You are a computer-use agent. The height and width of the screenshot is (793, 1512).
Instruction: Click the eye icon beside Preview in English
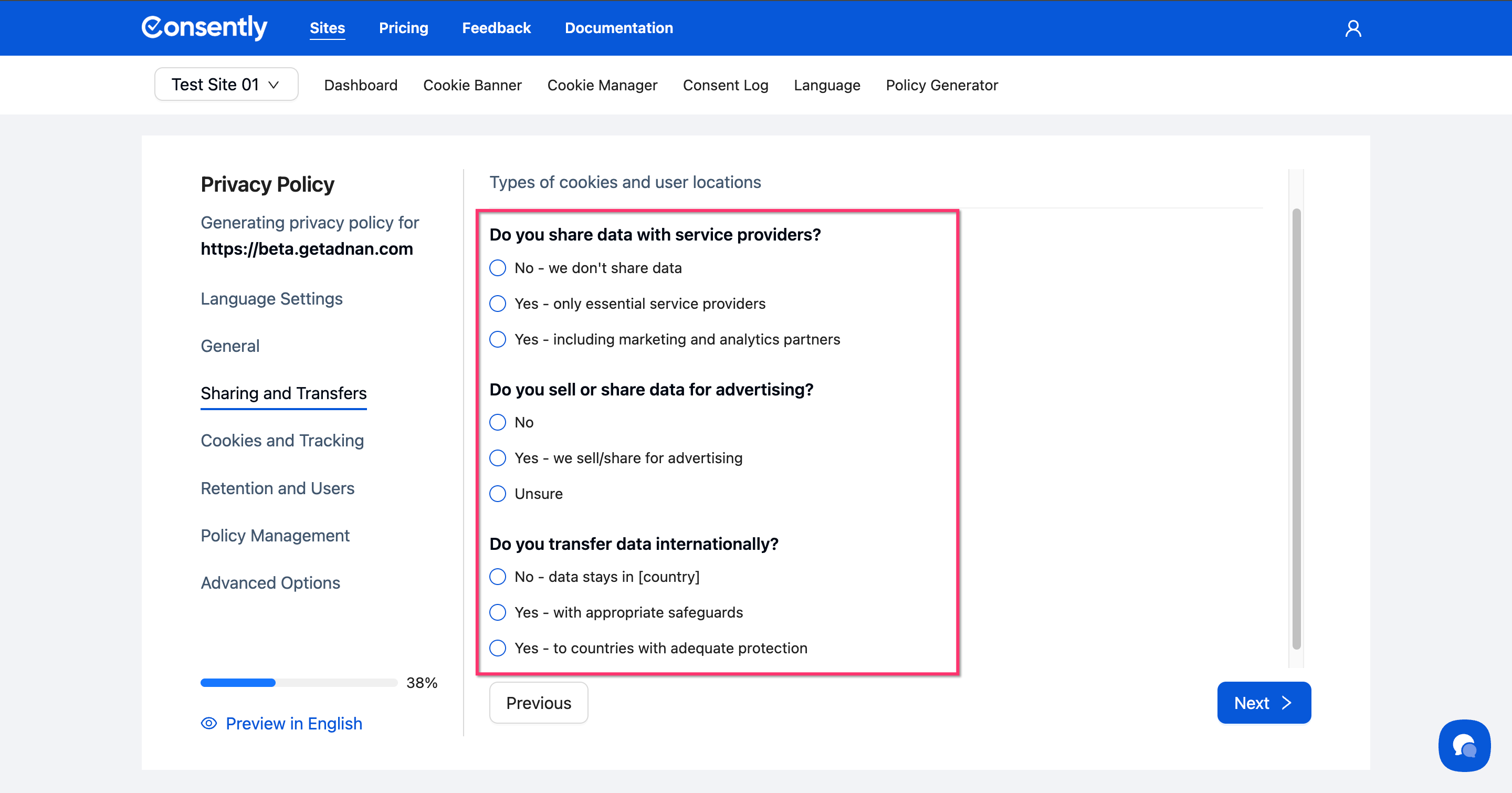pos(209,723)
